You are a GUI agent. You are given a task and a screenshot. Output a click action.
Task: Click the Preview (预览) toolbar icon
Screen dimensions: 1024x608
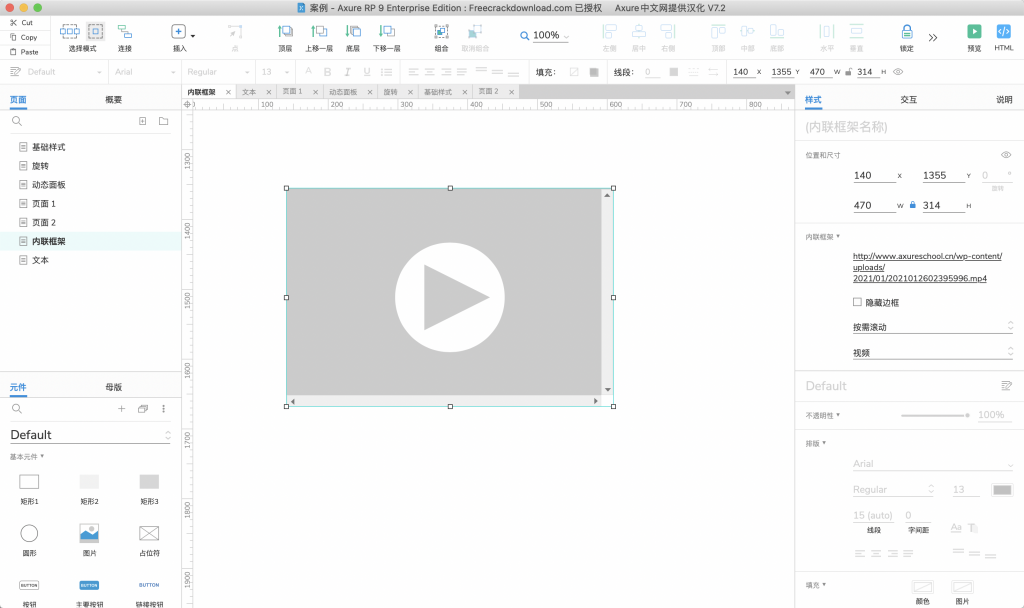click(973, 32)
